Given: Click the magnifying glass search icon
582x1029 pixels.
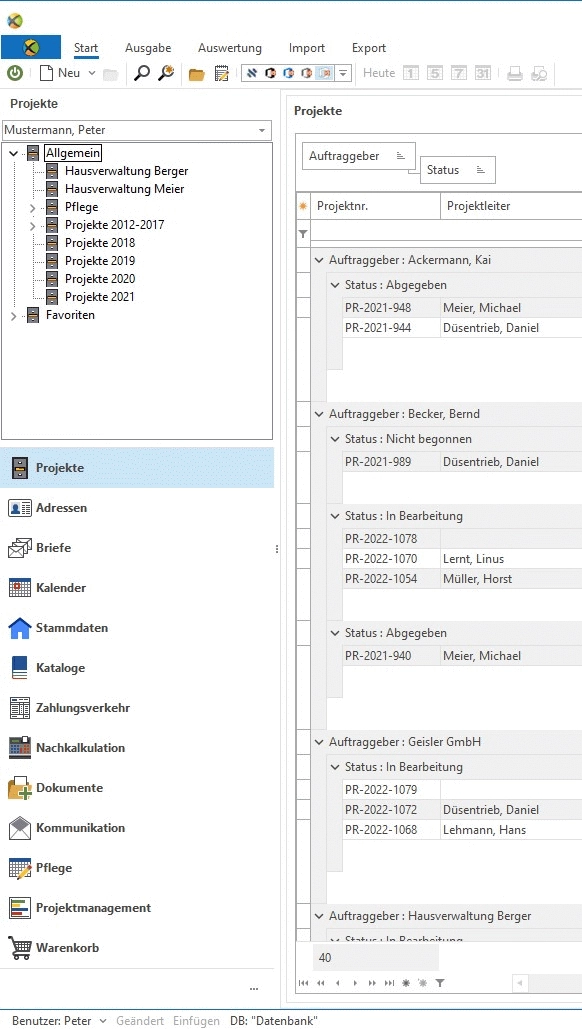Looking at the screenshot, I should point(141,73).
